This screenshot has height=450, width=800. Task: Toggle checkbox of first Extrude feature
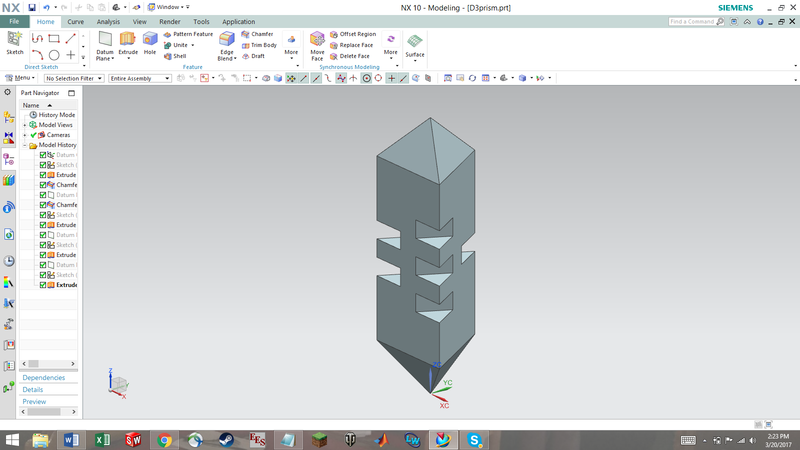[x=43, y=175]
